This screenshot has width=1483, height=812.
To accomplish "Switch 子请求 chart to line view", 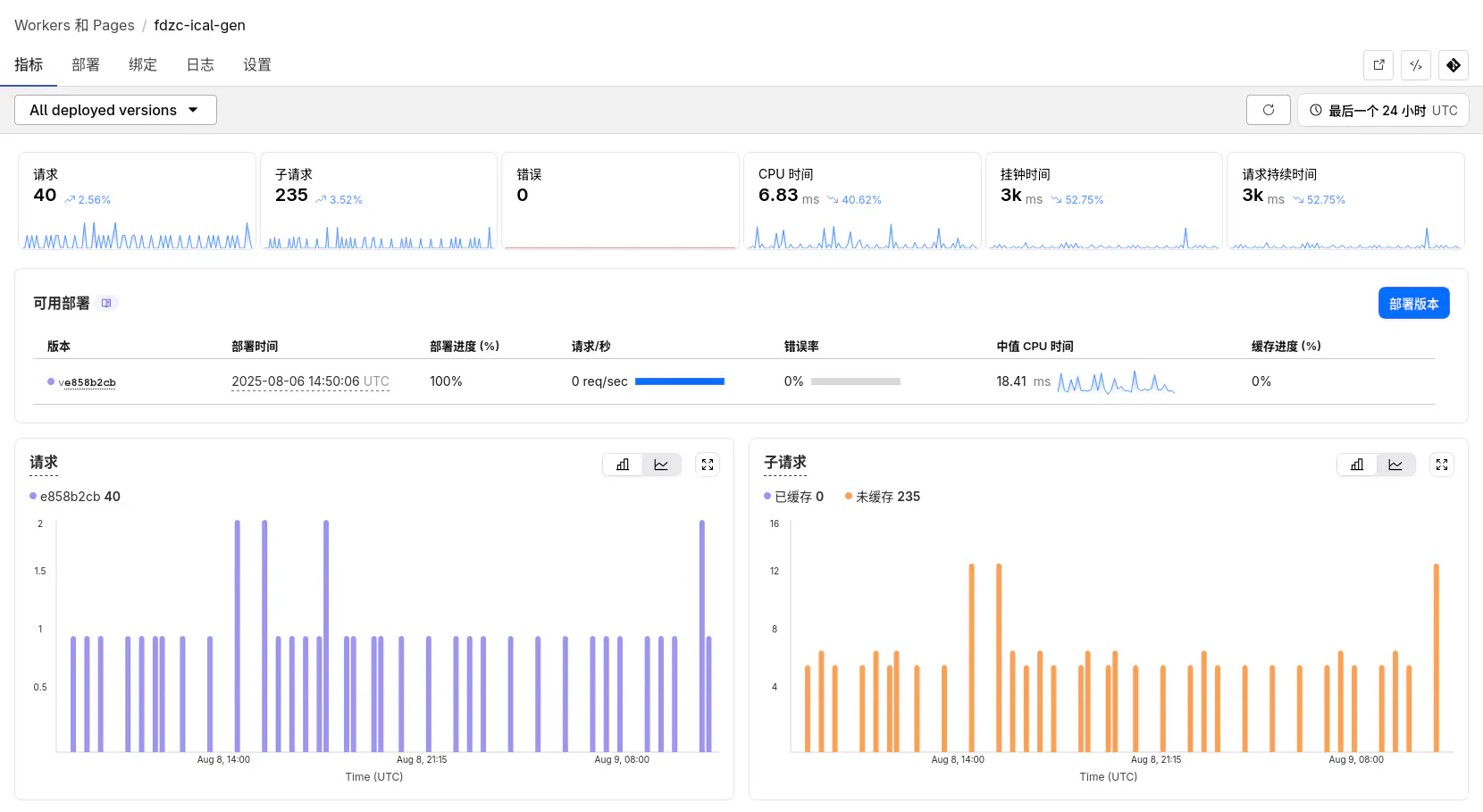I will click(1395, 465).
